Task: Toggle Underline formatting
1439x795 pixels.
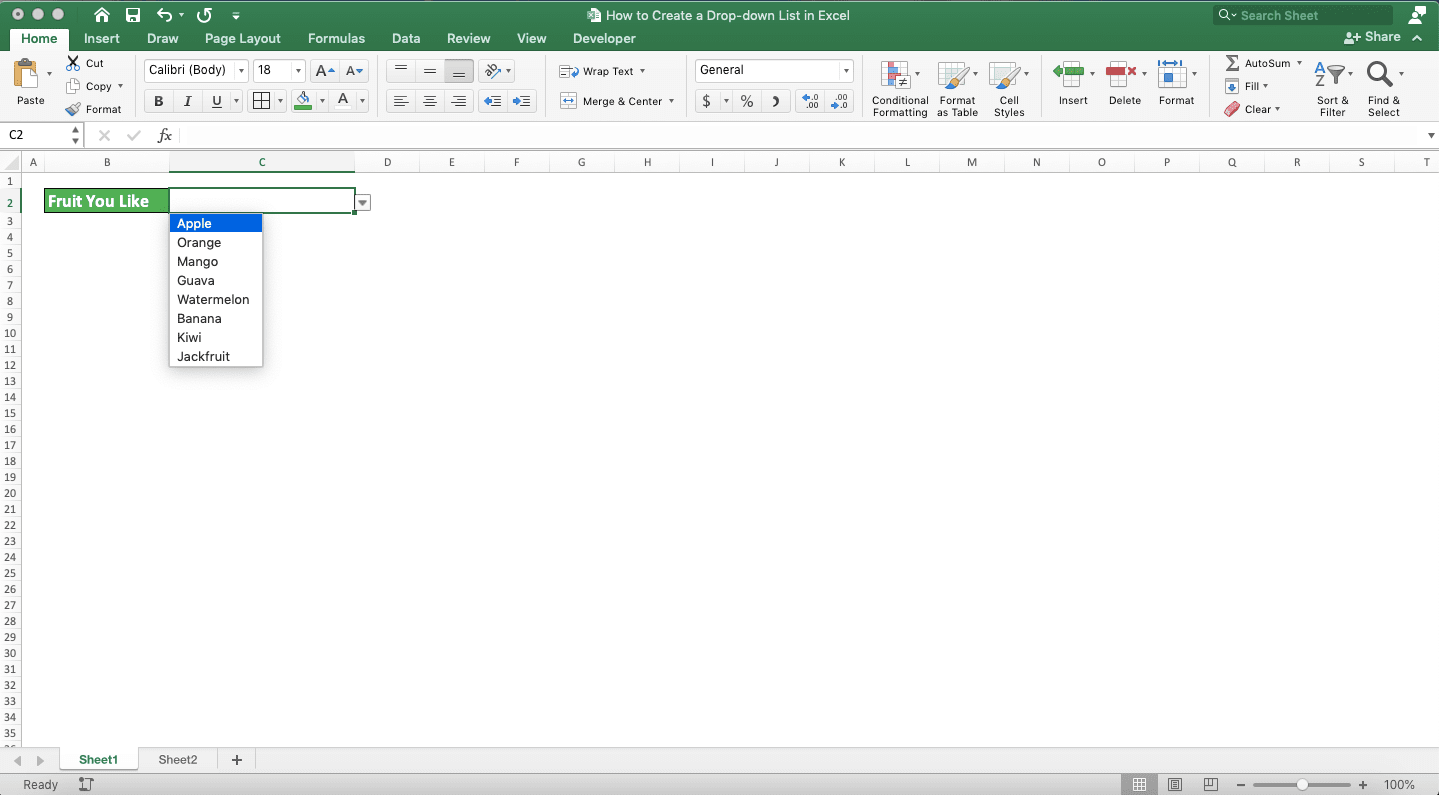Action: click(216, 101)
